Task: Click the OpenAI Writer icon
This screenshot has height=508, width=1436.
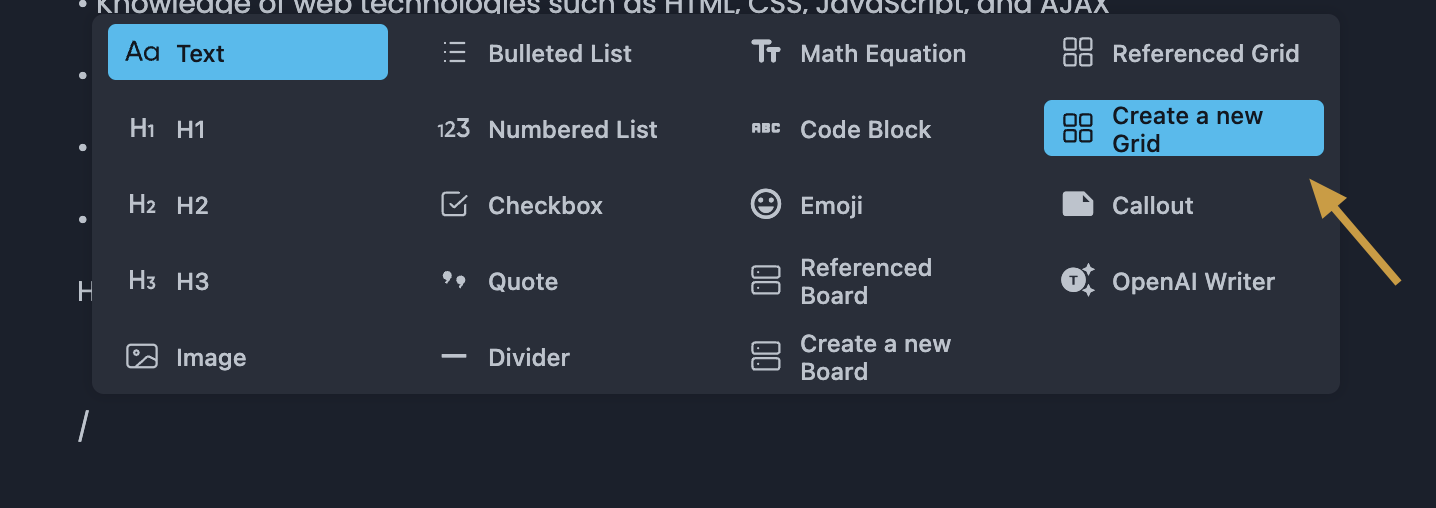Action: (x=1078, y=281)
